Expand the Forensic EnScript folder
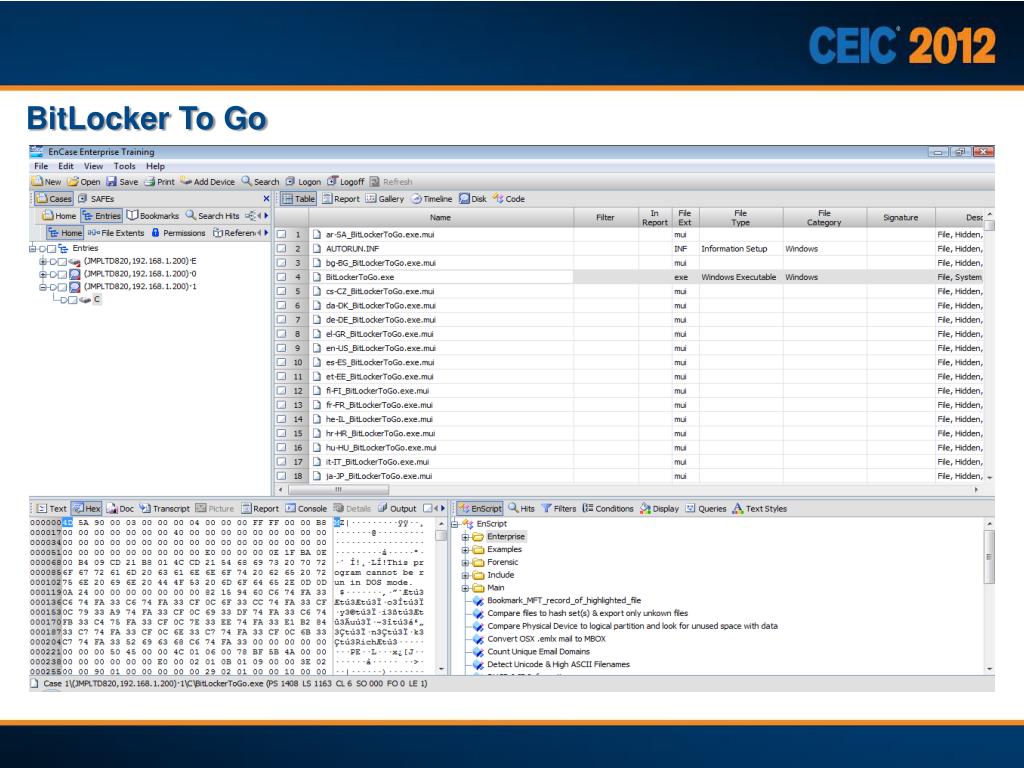Image resolution: width=1024 pixels, height=768 pixels. (x=466, y=562)
